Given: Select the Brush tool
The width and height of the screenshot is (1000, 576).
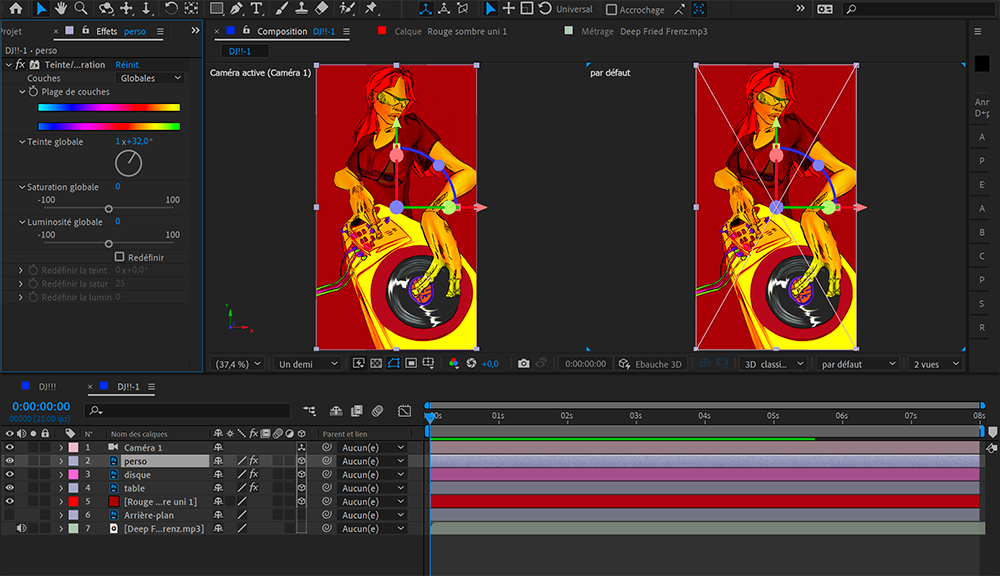Looking at the screenshot, I should [282, 8].
